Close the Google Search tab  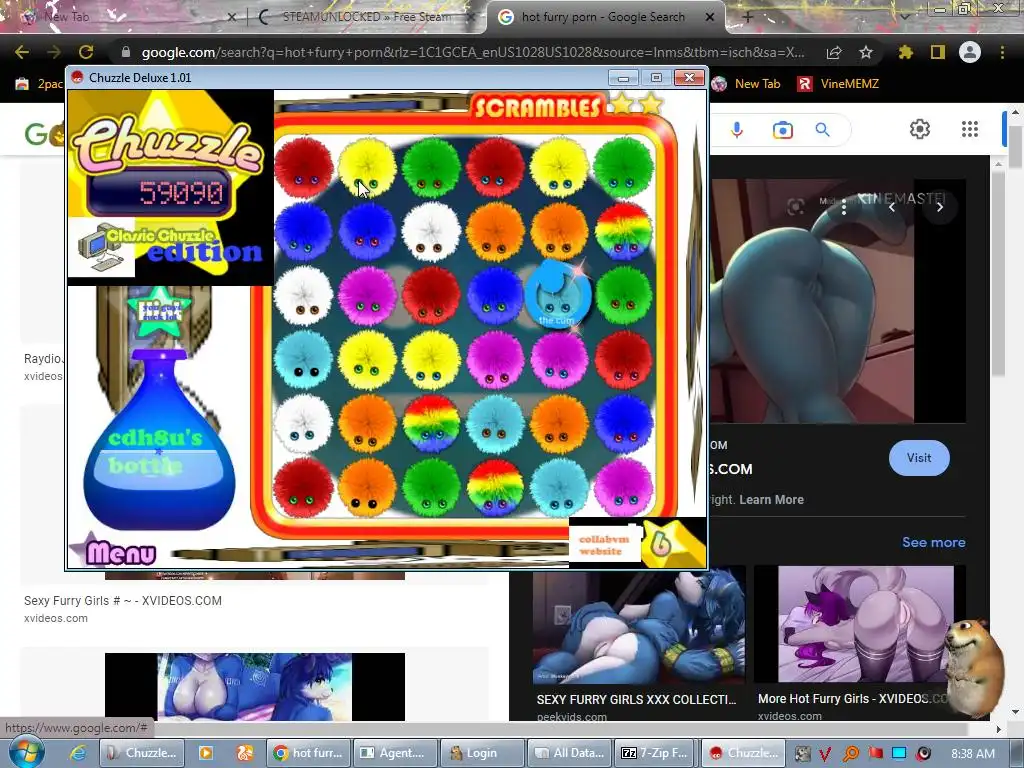click(710, 17)
